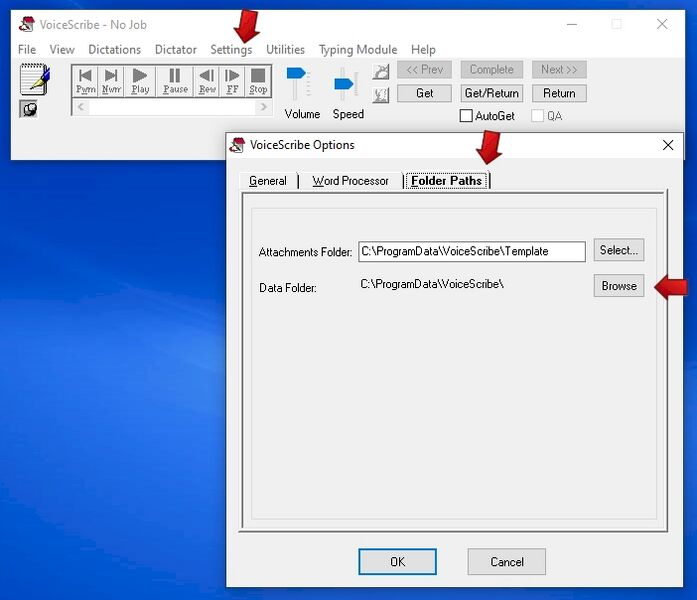
Task: Open the Help menu
Action: (423, 49)
